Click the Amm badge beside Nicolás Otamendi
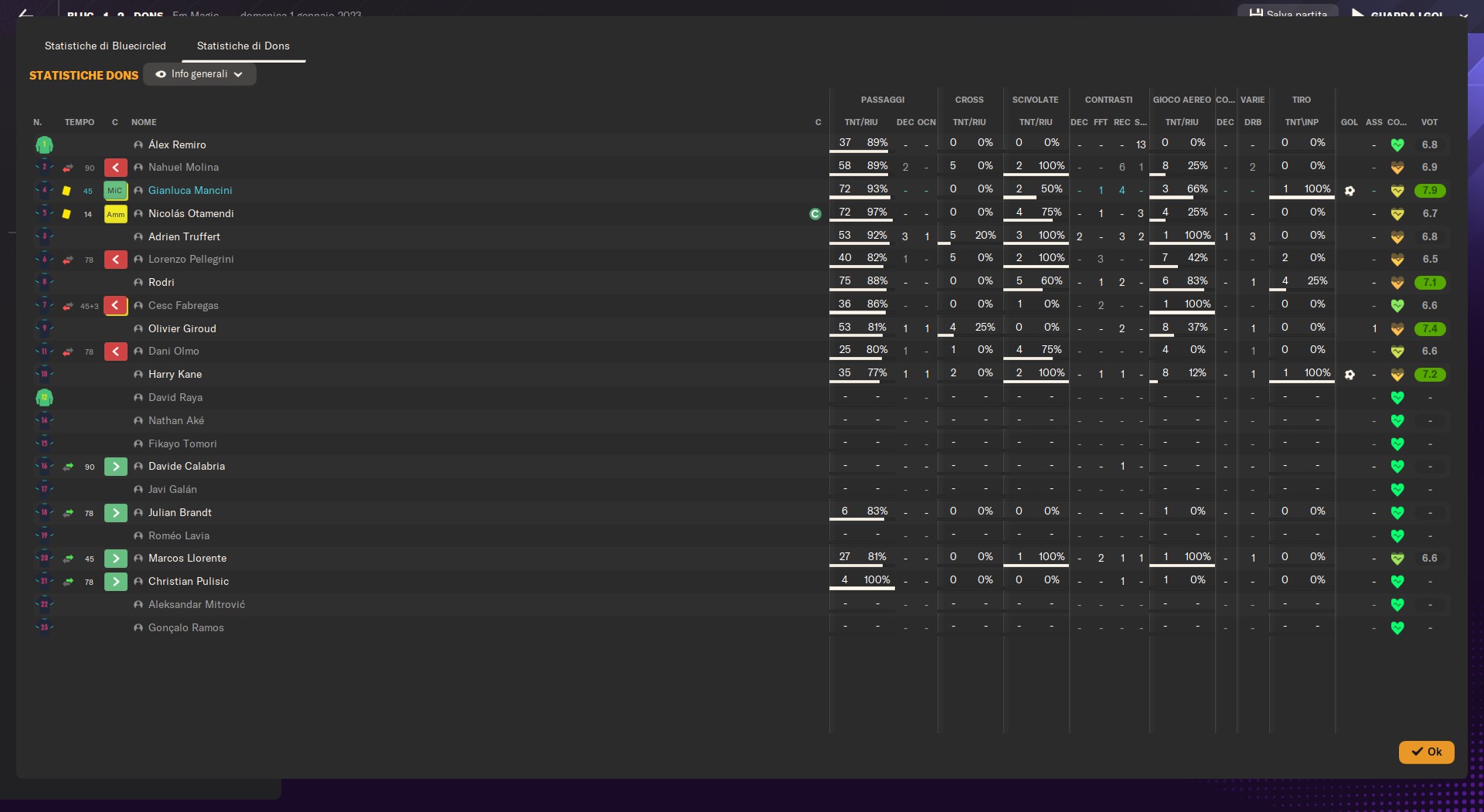 [115, 214]
